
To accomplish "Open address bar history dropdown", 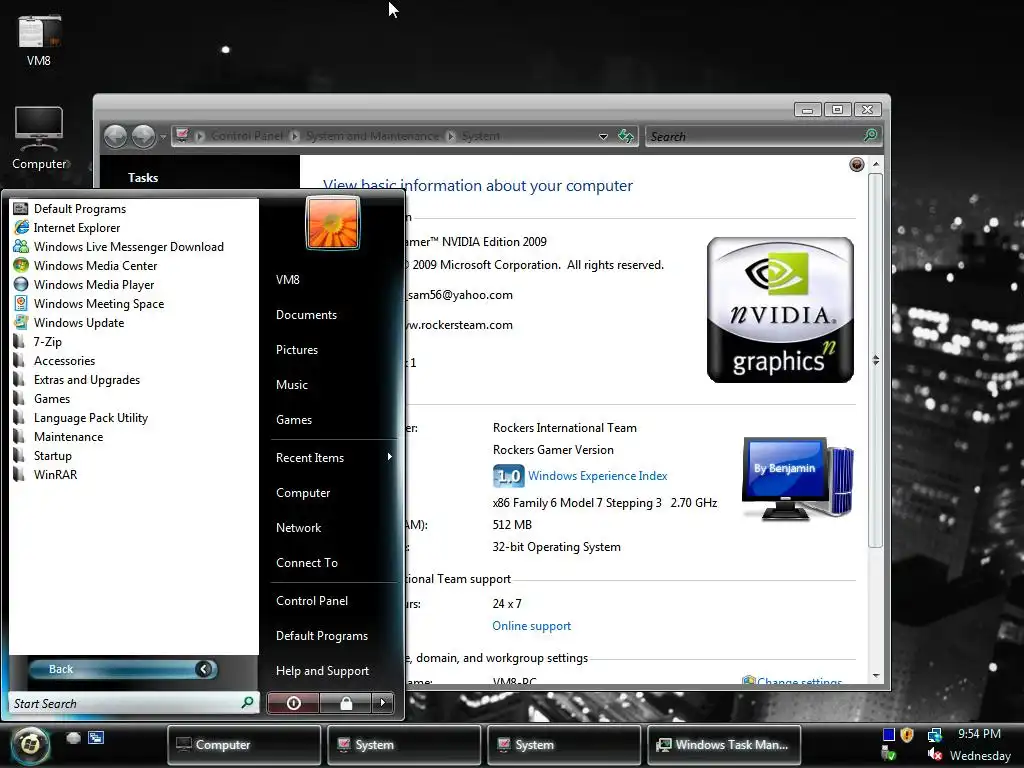I will (x=603, y=136).
